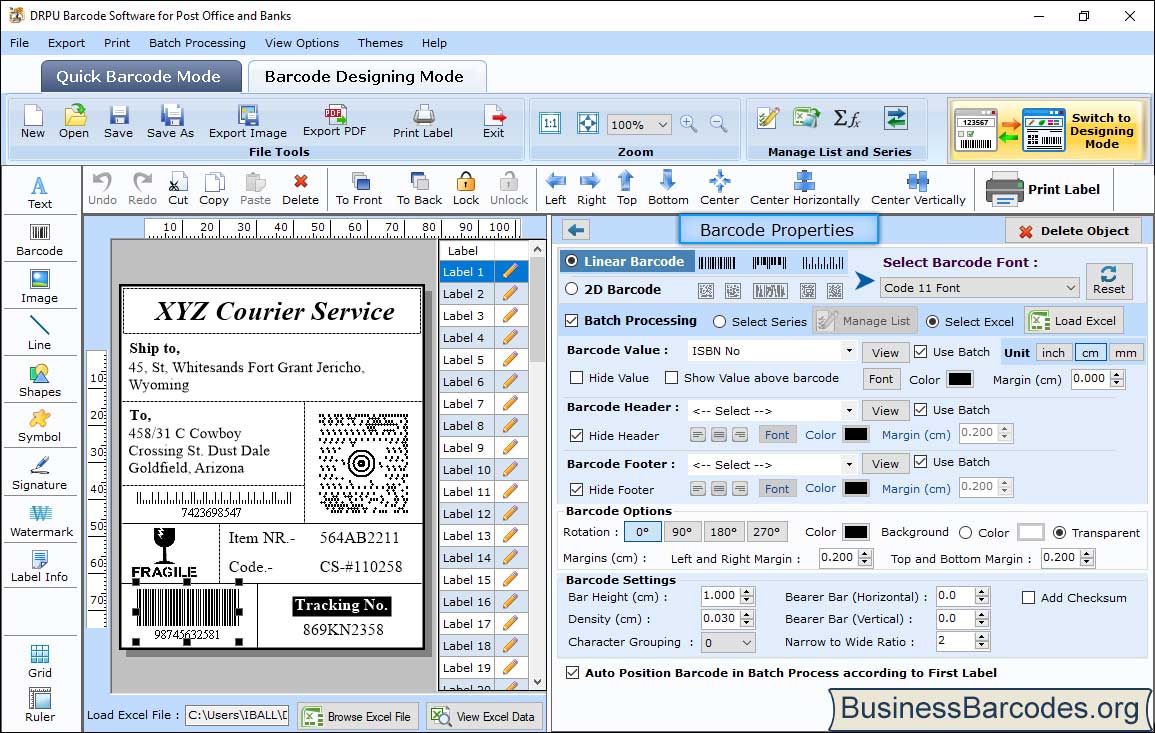Choose Select Series radio button
1155x733 pixels.
720,322
